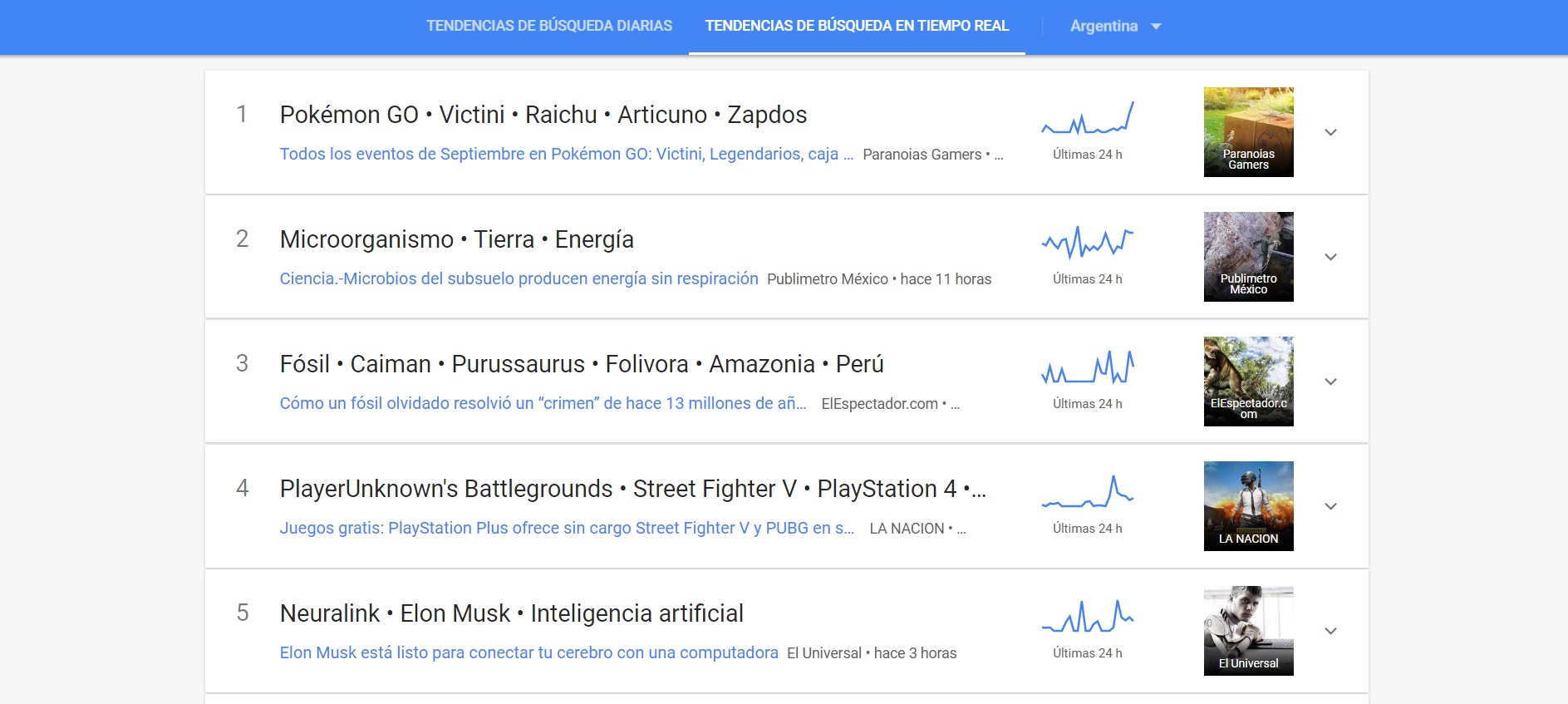The height and width of the screenshot is (704, 1568).
Task: Open article 'Cómo un fósil olvidado resolvió'
Action: pos(543,403)
